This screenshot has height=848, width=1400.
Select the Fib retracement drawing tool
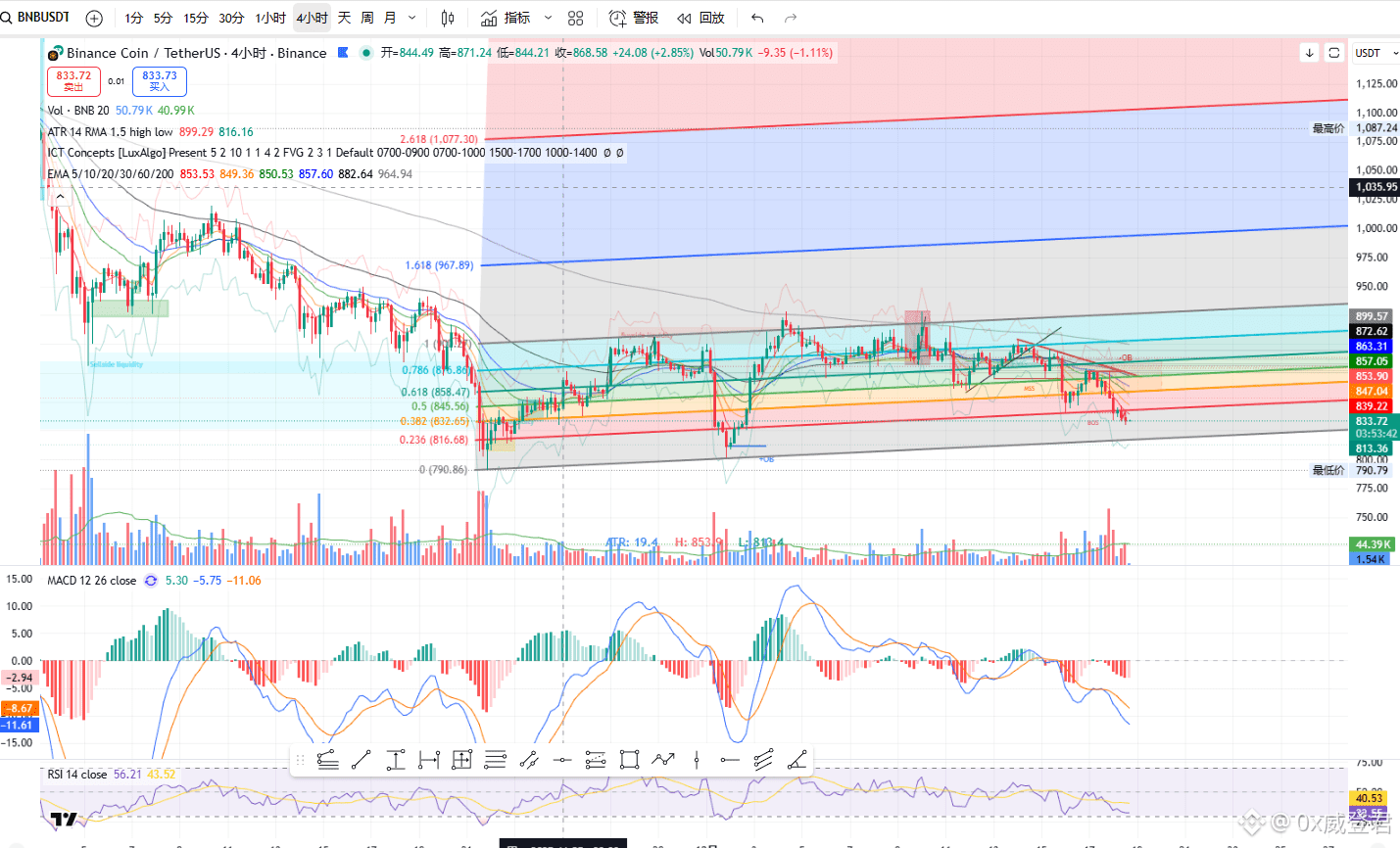tap(328, 759)
